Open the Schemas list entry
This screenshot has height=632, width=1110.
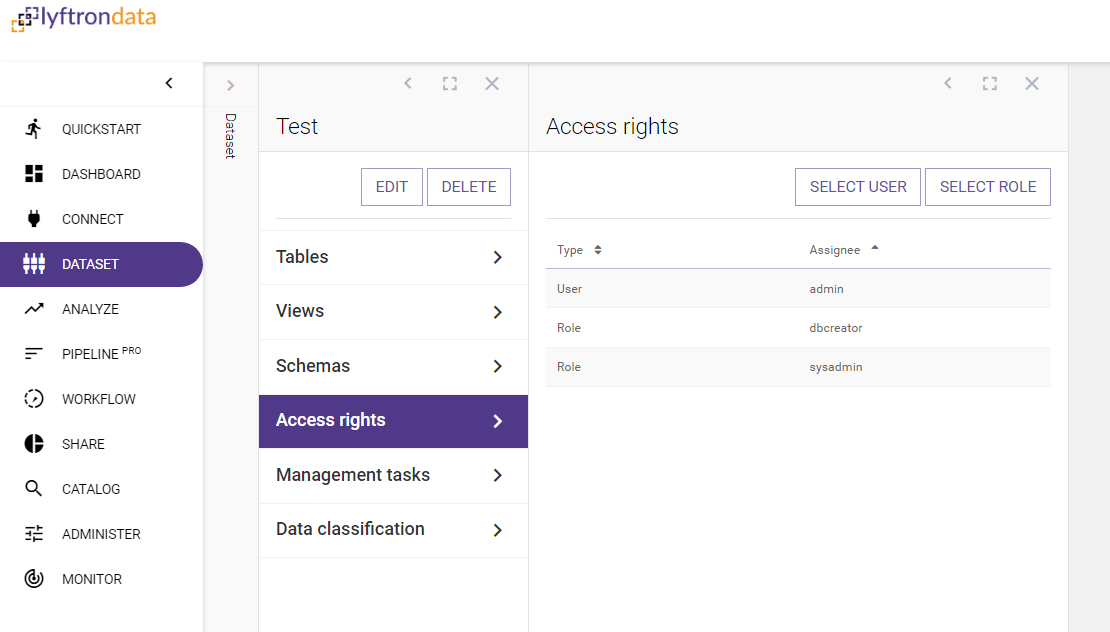[x=394, y=366]
